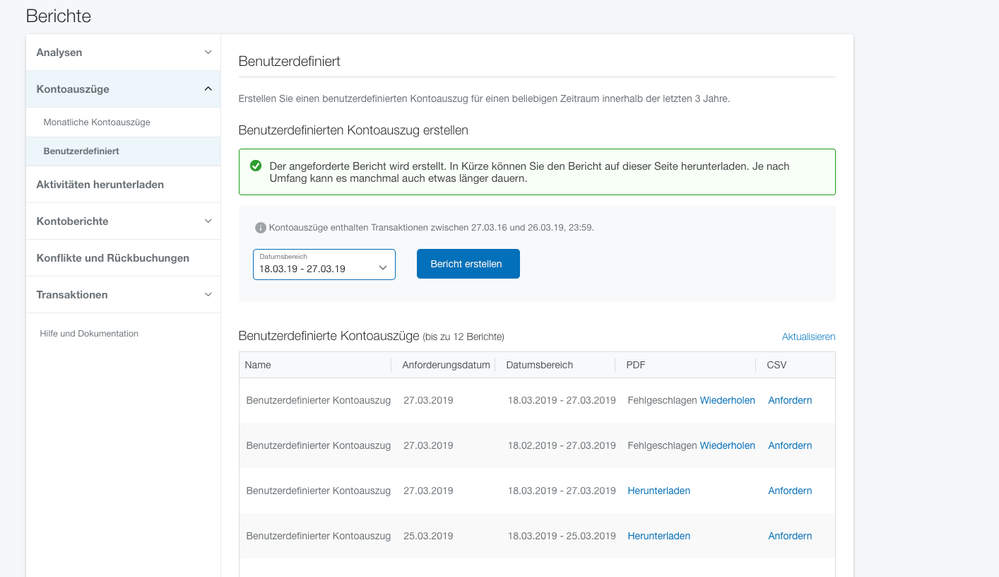The image size is (999, 577).
Task: Click the Berichte page title
Action: pyautogui.click(x=59, y=16)
